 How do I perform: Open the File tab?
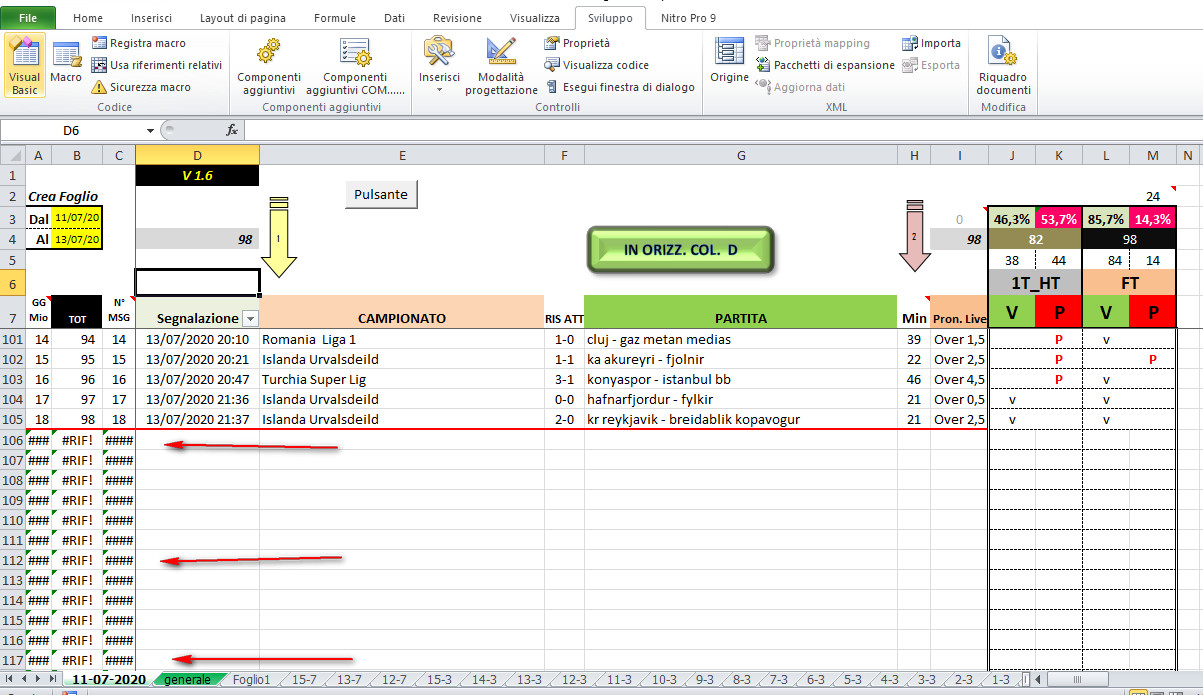(28, 18)
